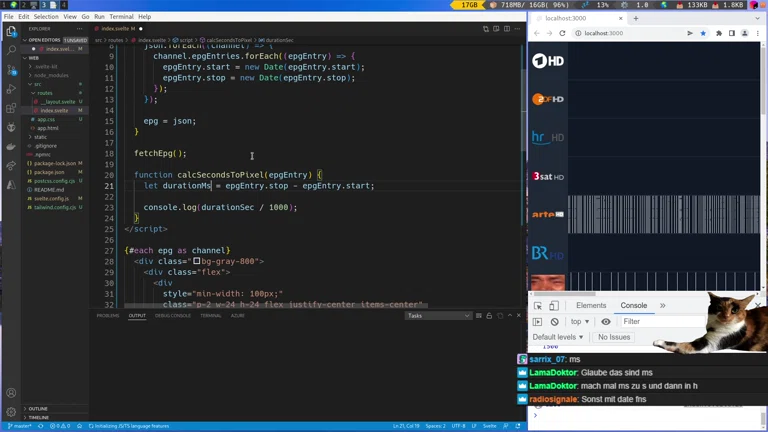Open package.json in the Explorer
Viewport: 768px width, 432px height.
tap(48, 172)
